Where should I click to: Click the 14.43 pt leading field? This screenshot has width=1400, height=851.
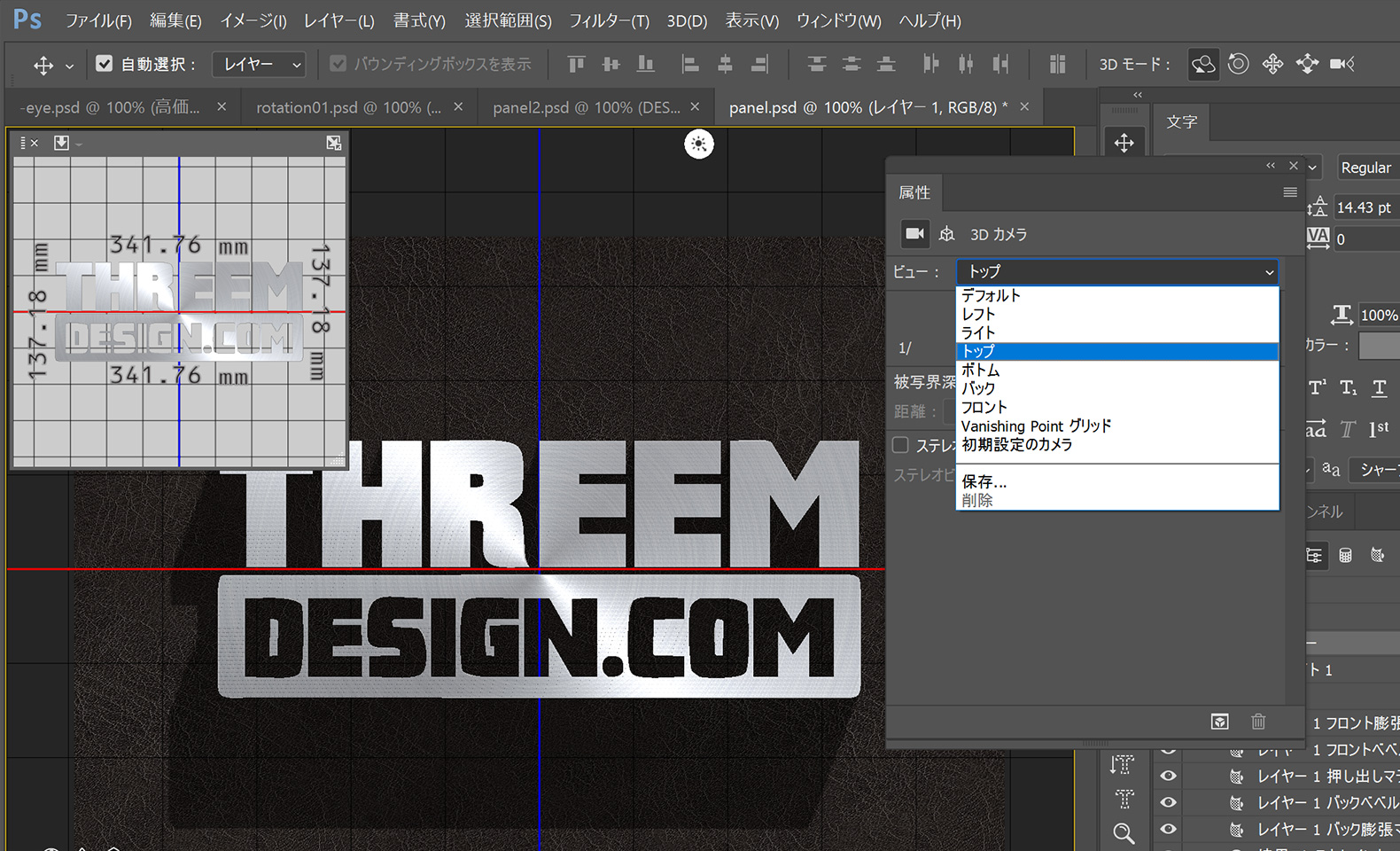1365,207
